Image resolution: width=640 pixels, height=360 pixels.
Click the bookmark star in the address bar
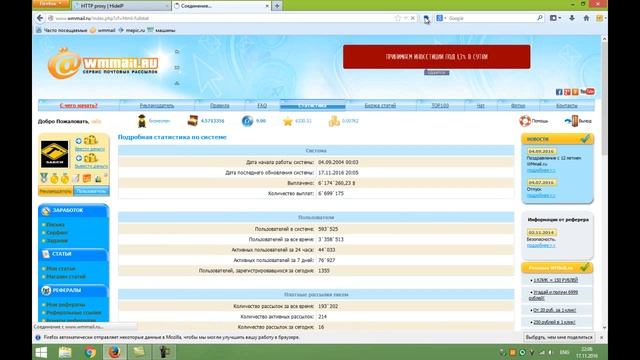398,18
